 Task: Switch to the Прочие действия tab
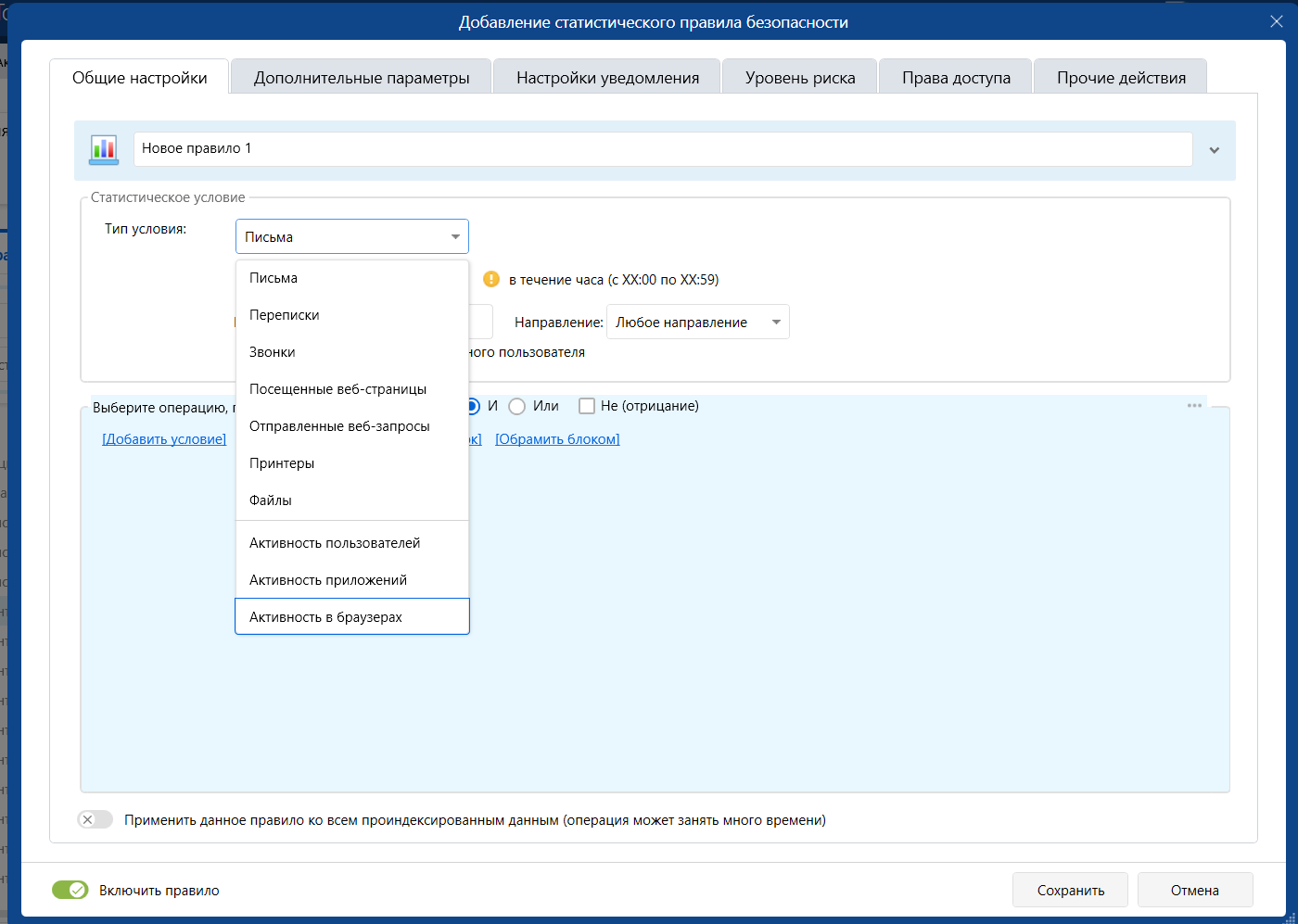[x=1121, y=78]
